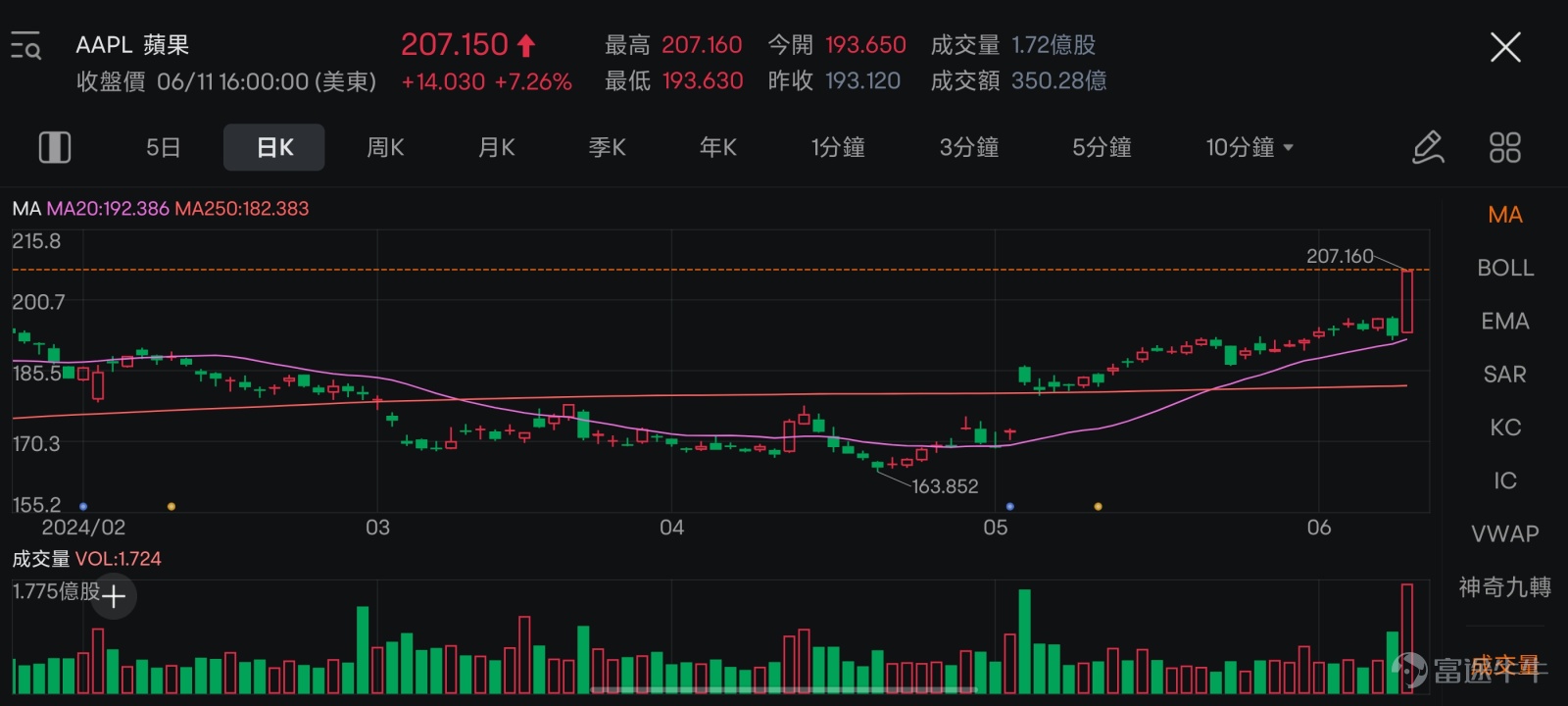The width and height of the screenshot is (1568, 706).
Task: Open the four-square indicator grid menu
Action: click(1504, 147)
